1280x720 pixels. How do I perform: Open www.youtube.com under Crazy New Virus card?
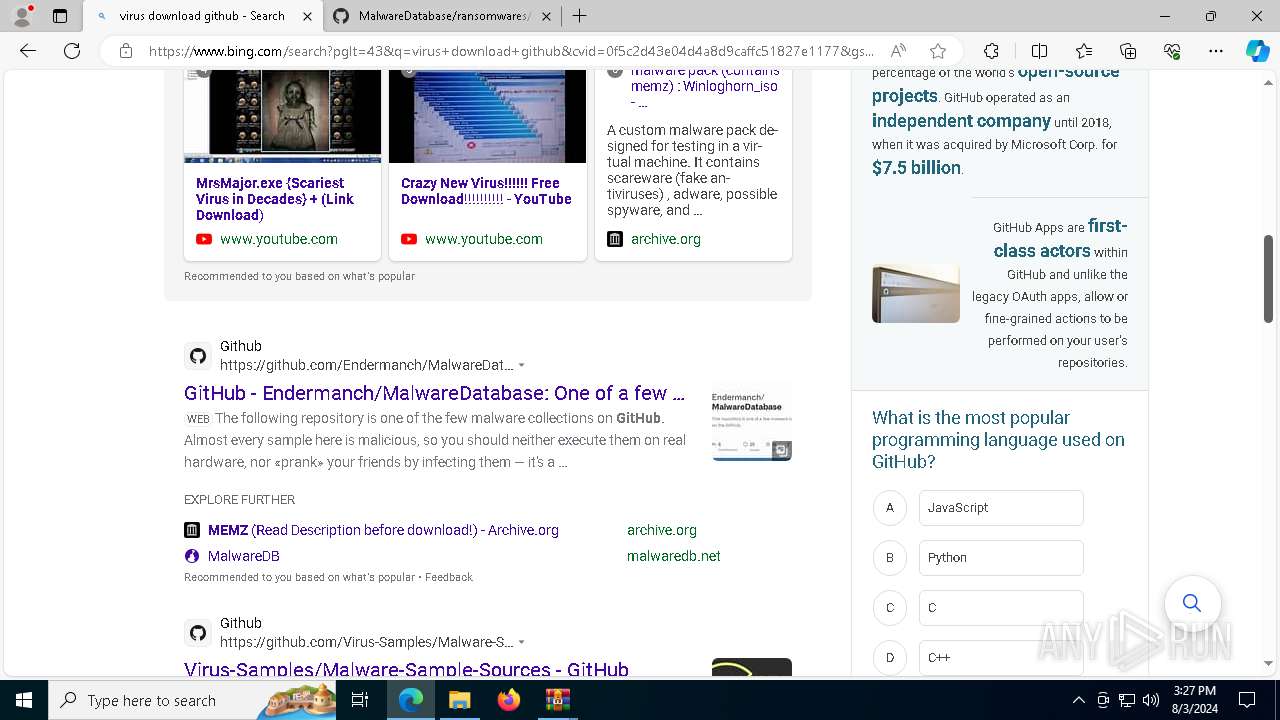click(x=484, y=239)
